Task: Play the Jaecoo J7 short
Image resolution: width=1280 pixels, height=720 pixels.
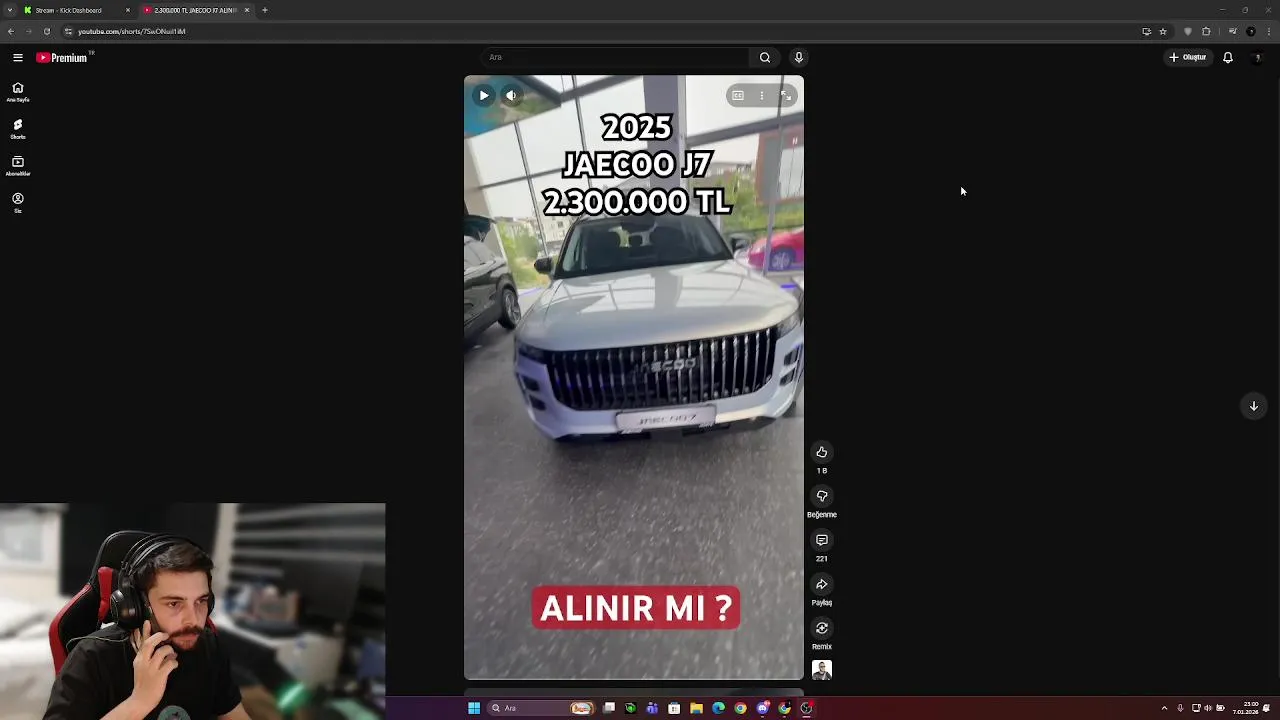Action: click(484, 96)
